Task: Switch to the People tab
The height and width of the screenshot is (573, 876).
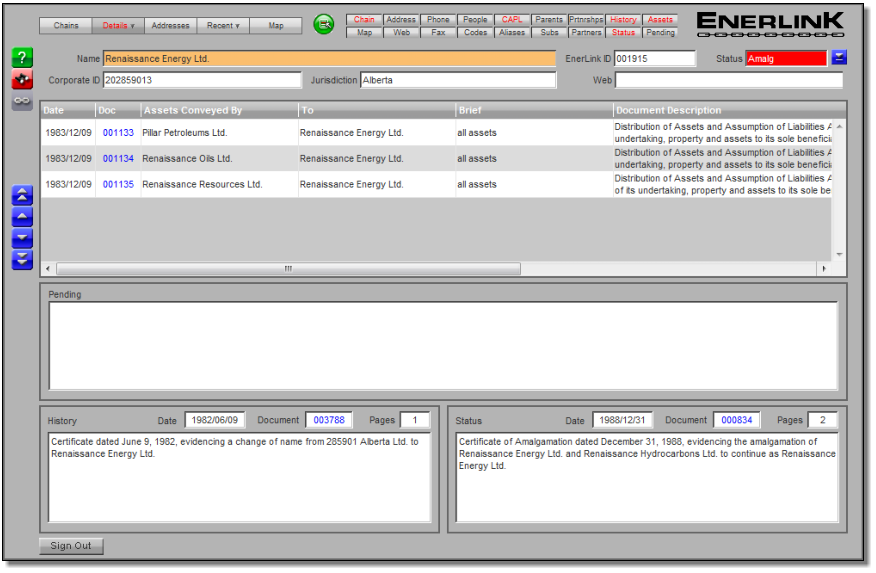Action: (475, 20)
